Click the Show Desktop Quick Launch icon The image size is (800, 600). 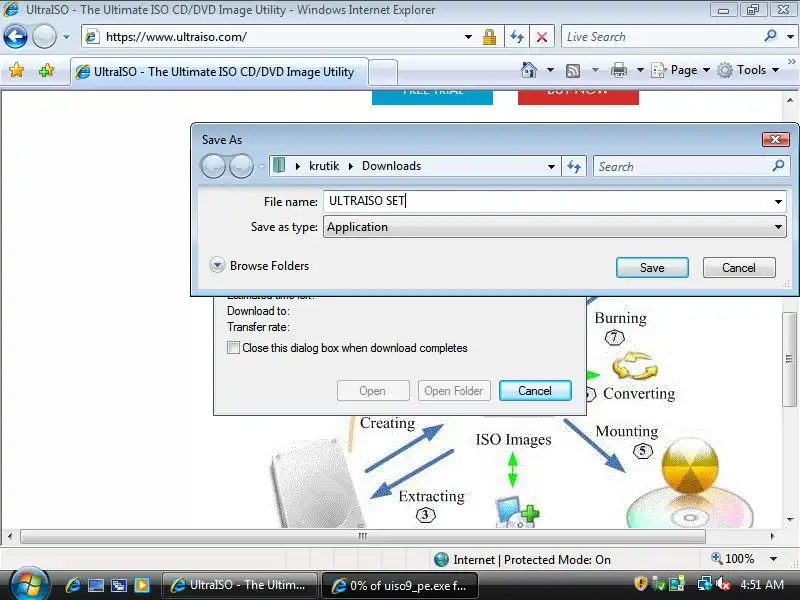tap(95, 585)
